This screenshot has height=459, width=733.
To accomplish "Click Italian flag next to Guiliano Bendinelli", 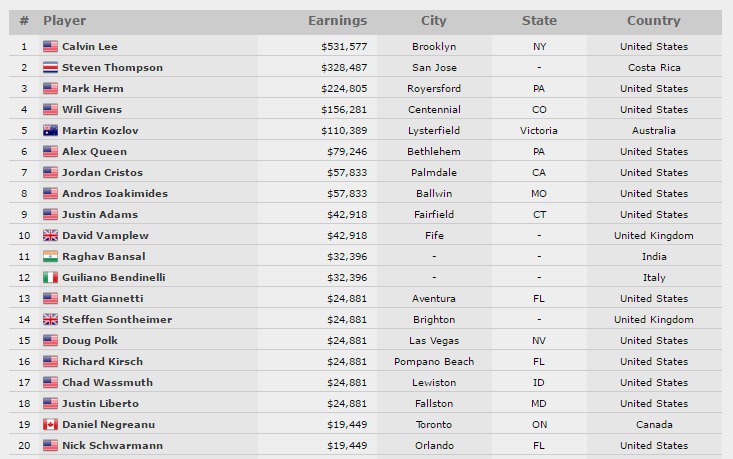I will click(50, 277).
